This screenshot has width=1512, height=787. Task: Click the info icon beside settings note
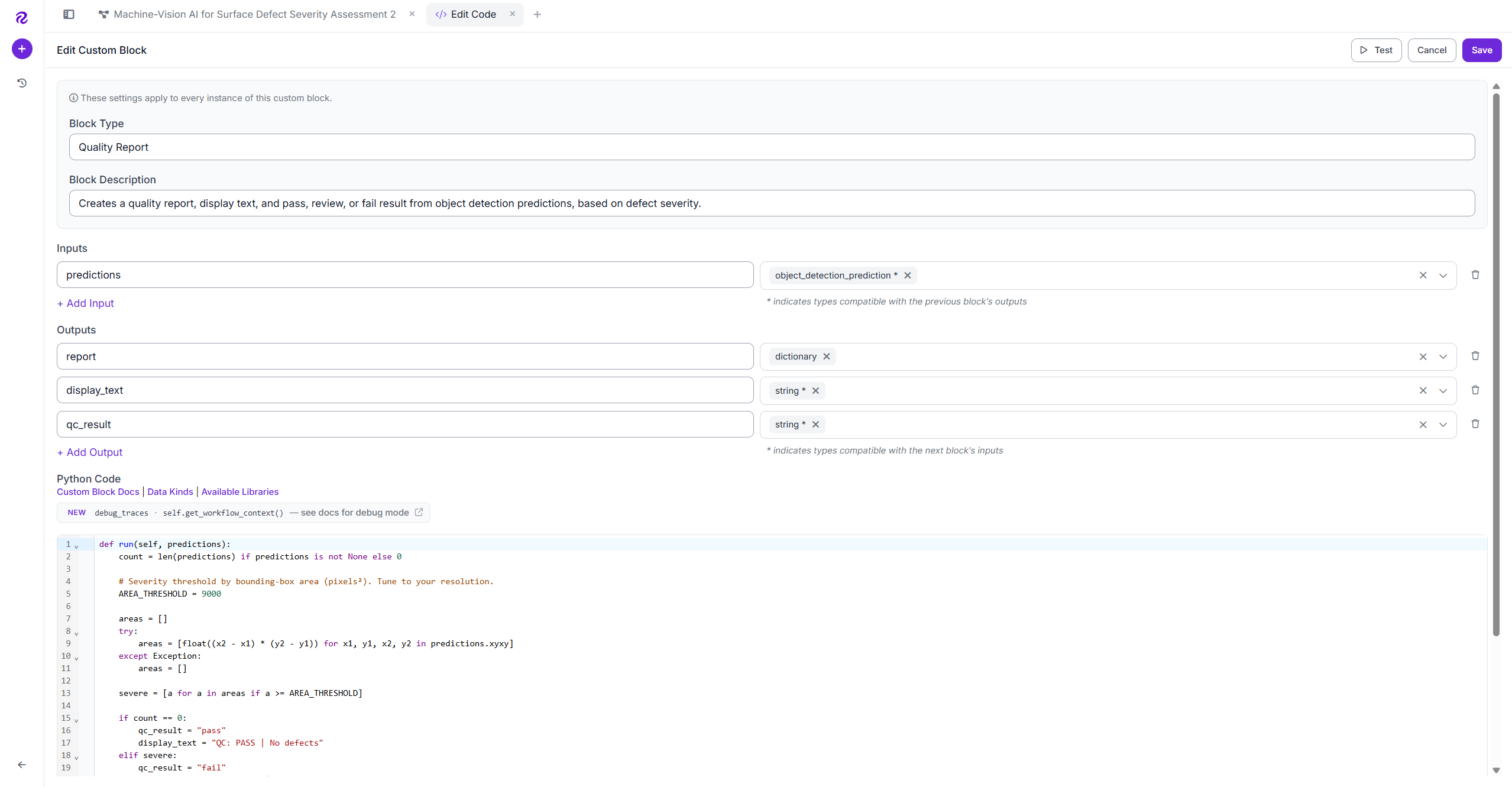[73, 98]
